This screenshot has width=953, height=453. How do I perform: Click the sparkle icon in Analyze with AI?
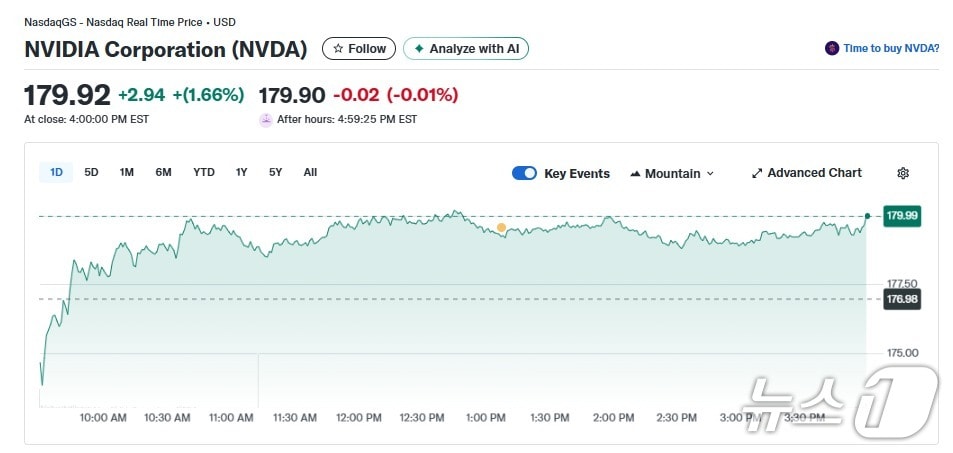click(419, 48)
